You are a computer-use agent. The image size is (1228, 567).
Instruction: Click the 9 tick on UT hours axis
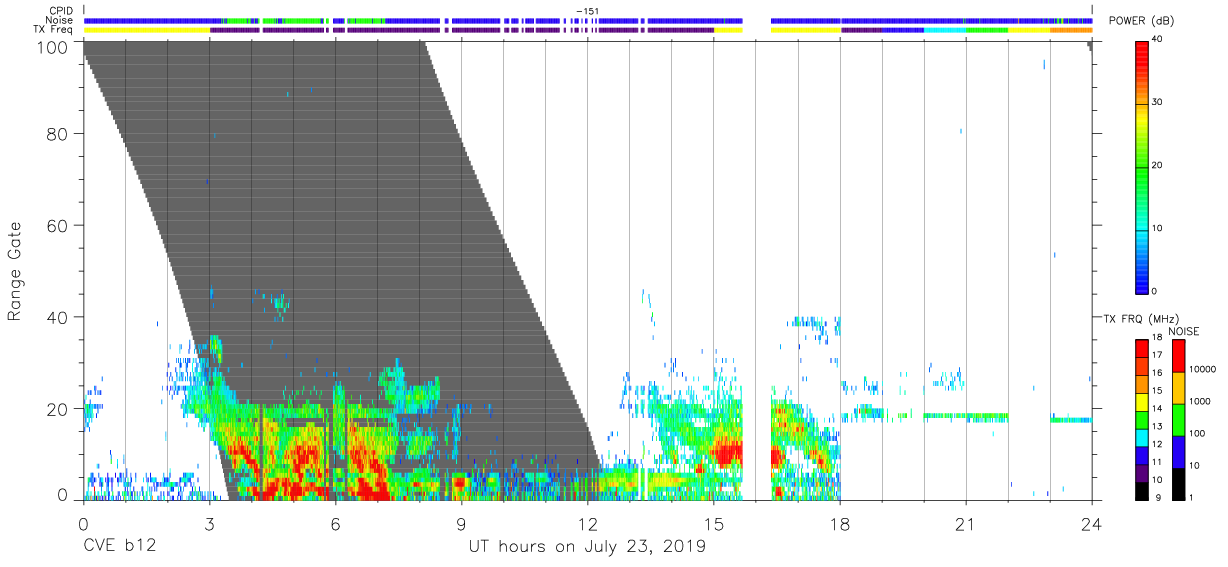point(461,525)
